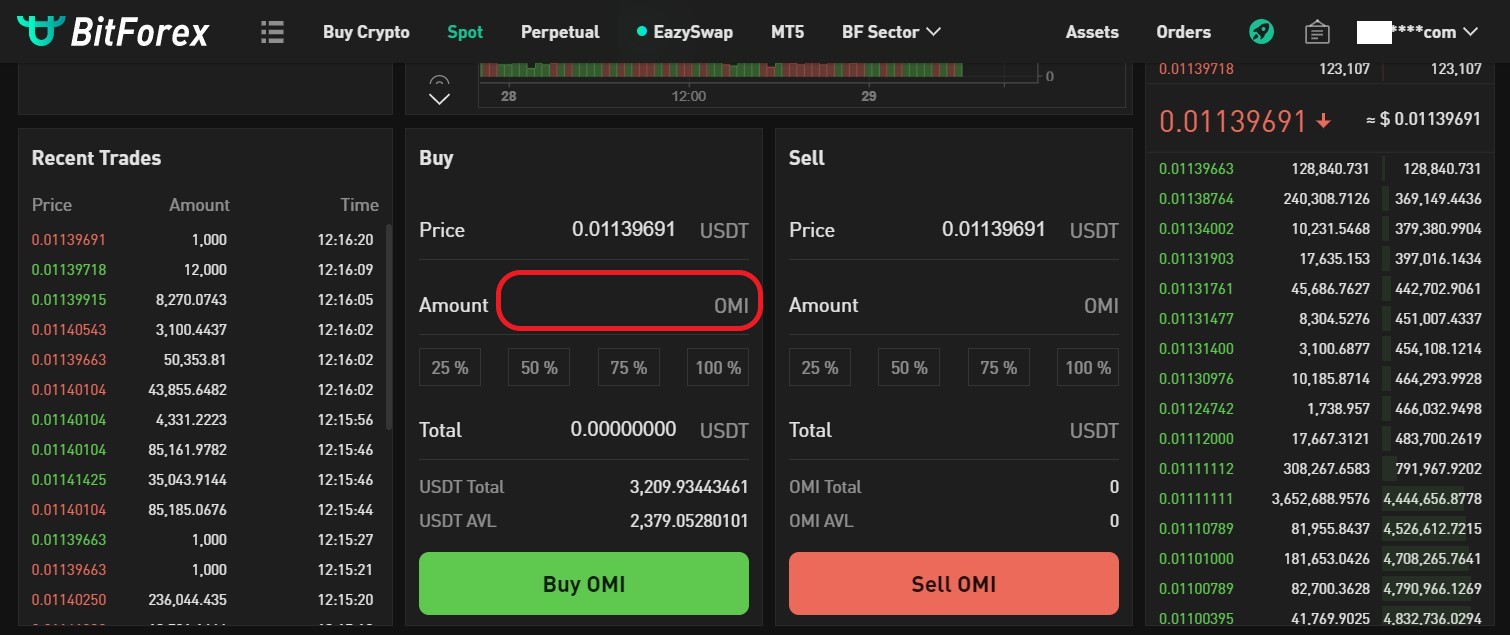Switch to the Spot tab

(x=465, y=32)
